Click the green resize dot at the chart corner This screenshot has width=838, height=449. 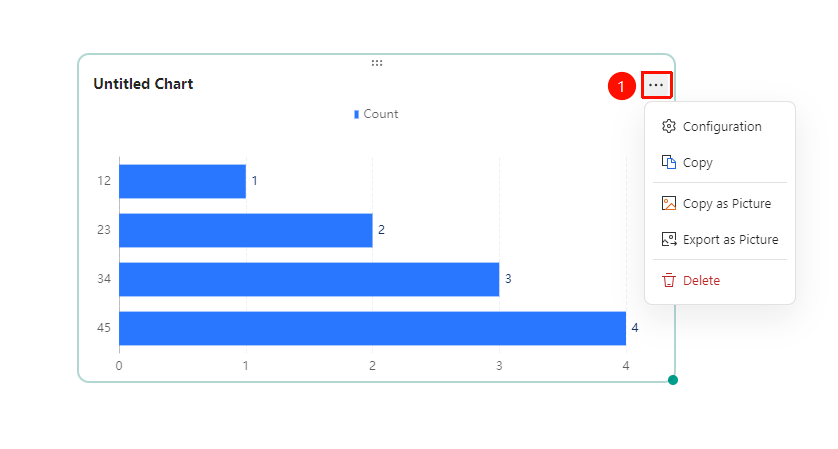673,380
